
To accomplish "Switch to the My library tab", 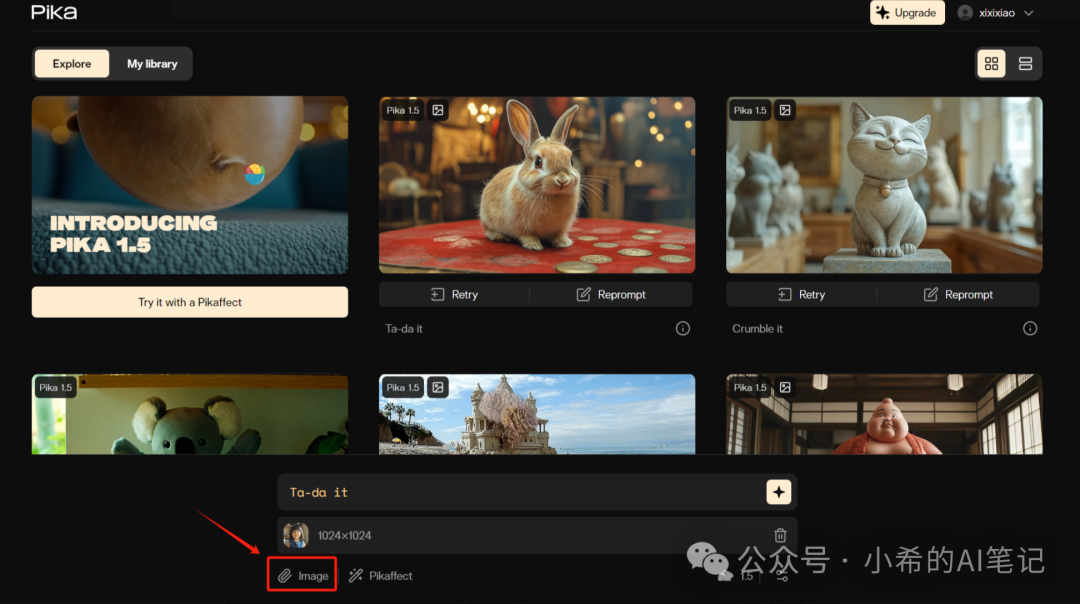I will coord(152,63).
